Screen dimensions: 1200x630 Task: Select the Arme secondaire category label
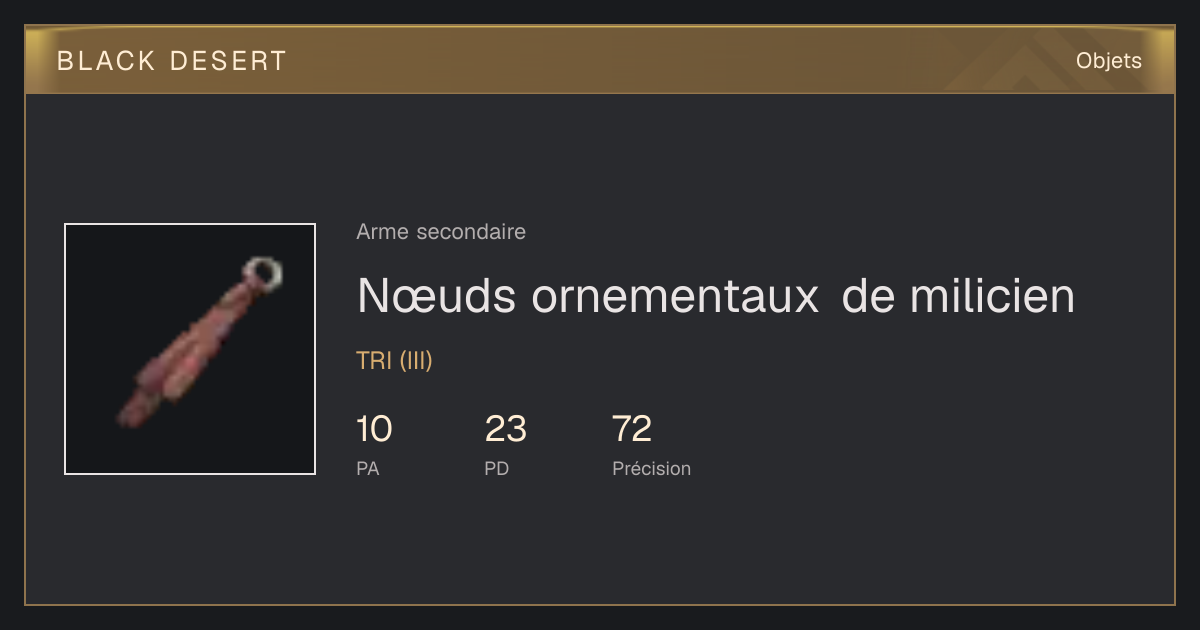tap(441, 232)
